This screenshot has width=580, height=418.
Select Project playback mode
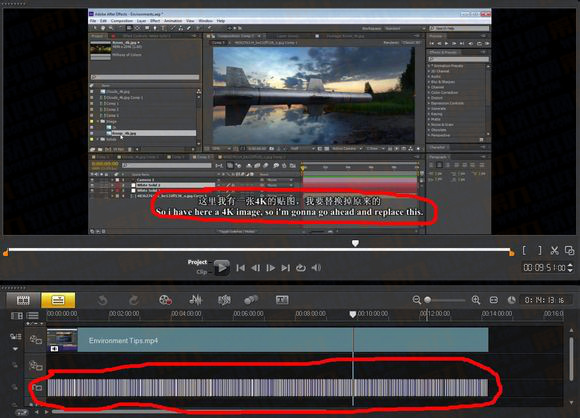[x=197, y=262]
